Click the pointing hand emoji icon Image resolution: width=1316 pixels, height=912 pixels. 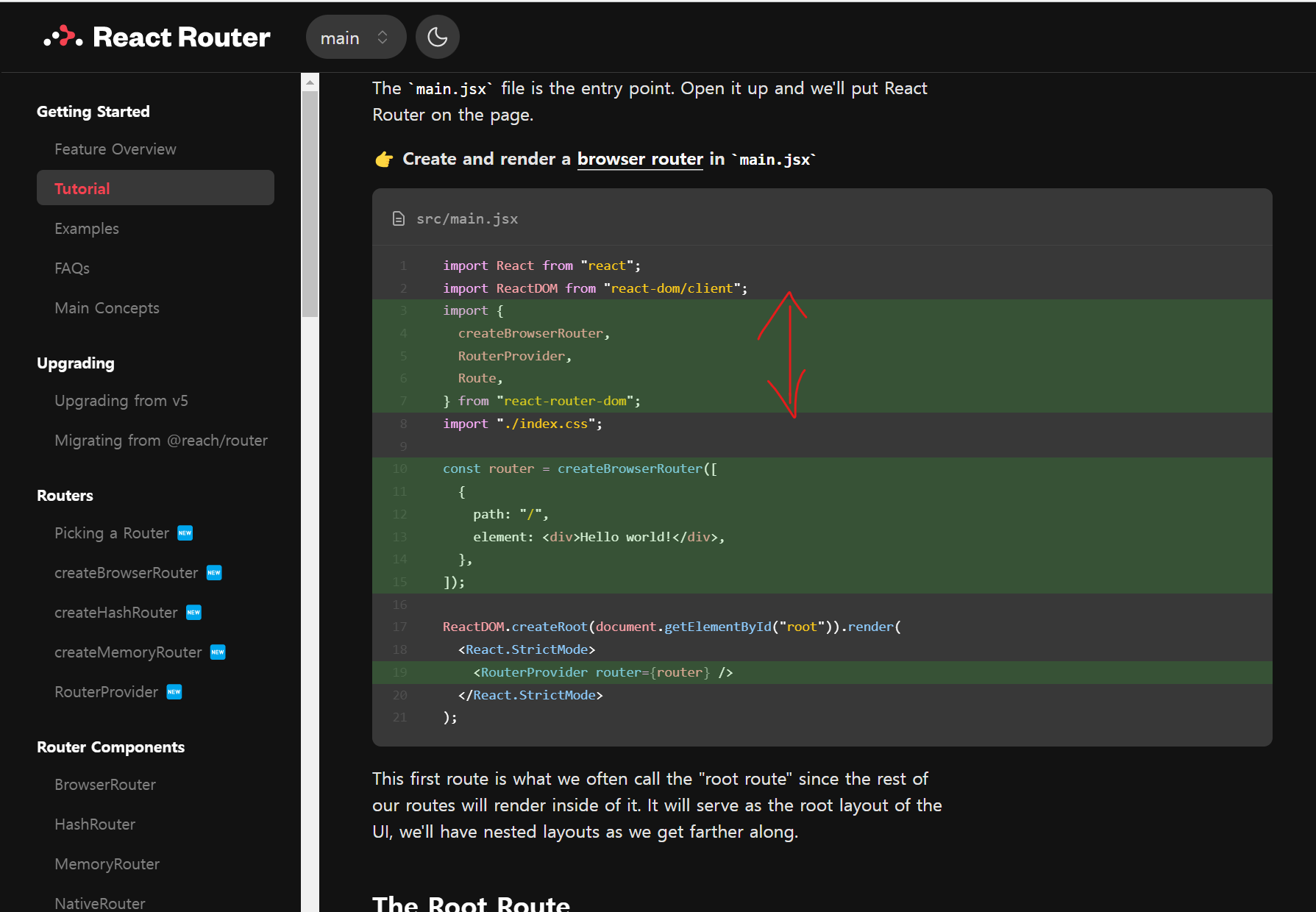tap(384, 159)
